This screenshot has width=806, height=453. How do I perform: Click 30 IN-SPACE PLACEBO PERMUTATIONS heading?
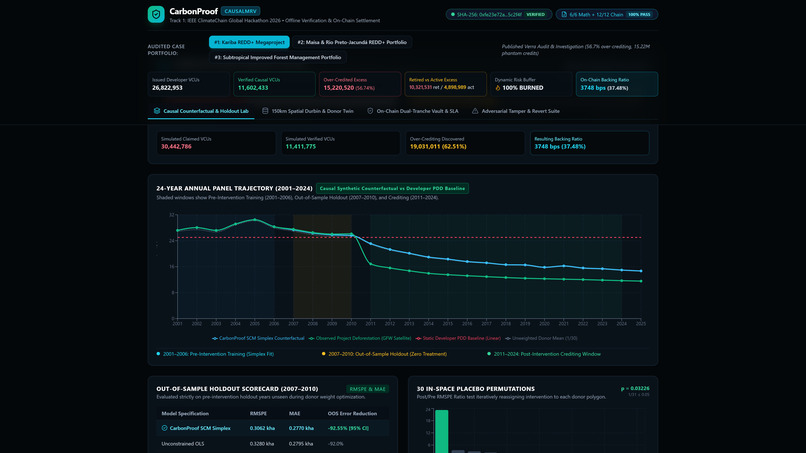coord(475,389)
